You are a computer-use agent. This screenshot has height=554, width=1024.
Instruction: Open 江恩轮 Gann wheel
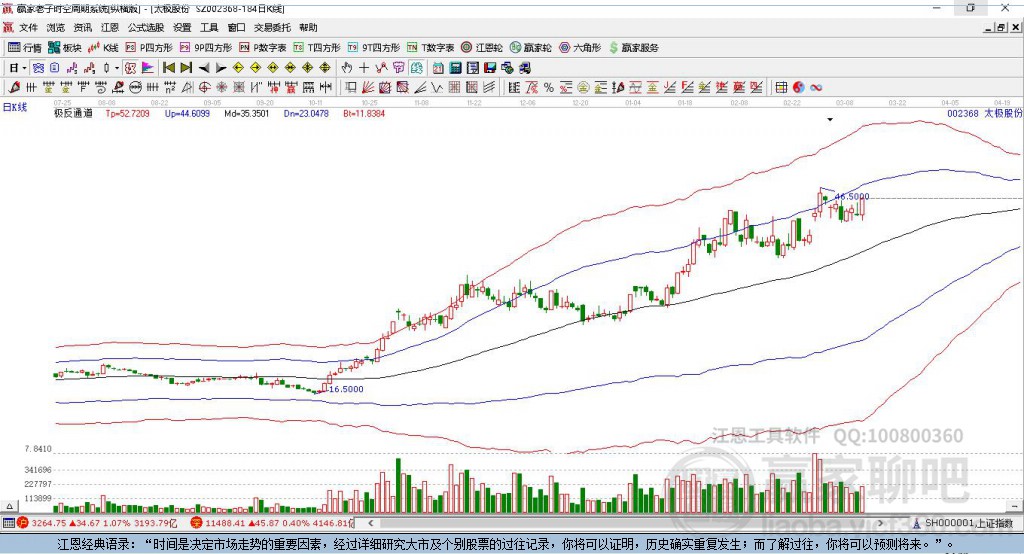pyautogui.click(x=482, y=48)
